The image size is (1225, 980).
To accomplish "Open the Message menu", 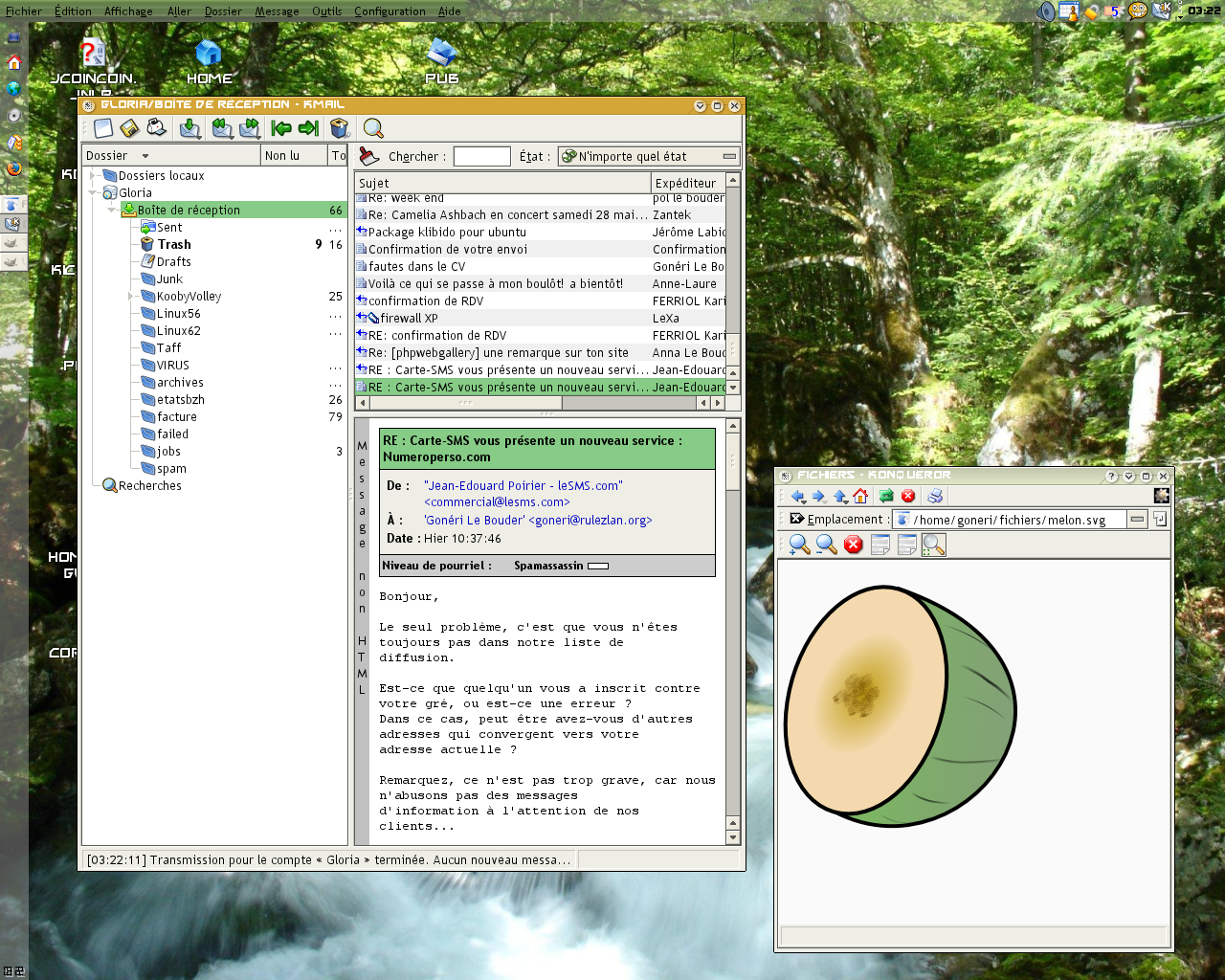I will pyautogui.click(x=277, y=11).
